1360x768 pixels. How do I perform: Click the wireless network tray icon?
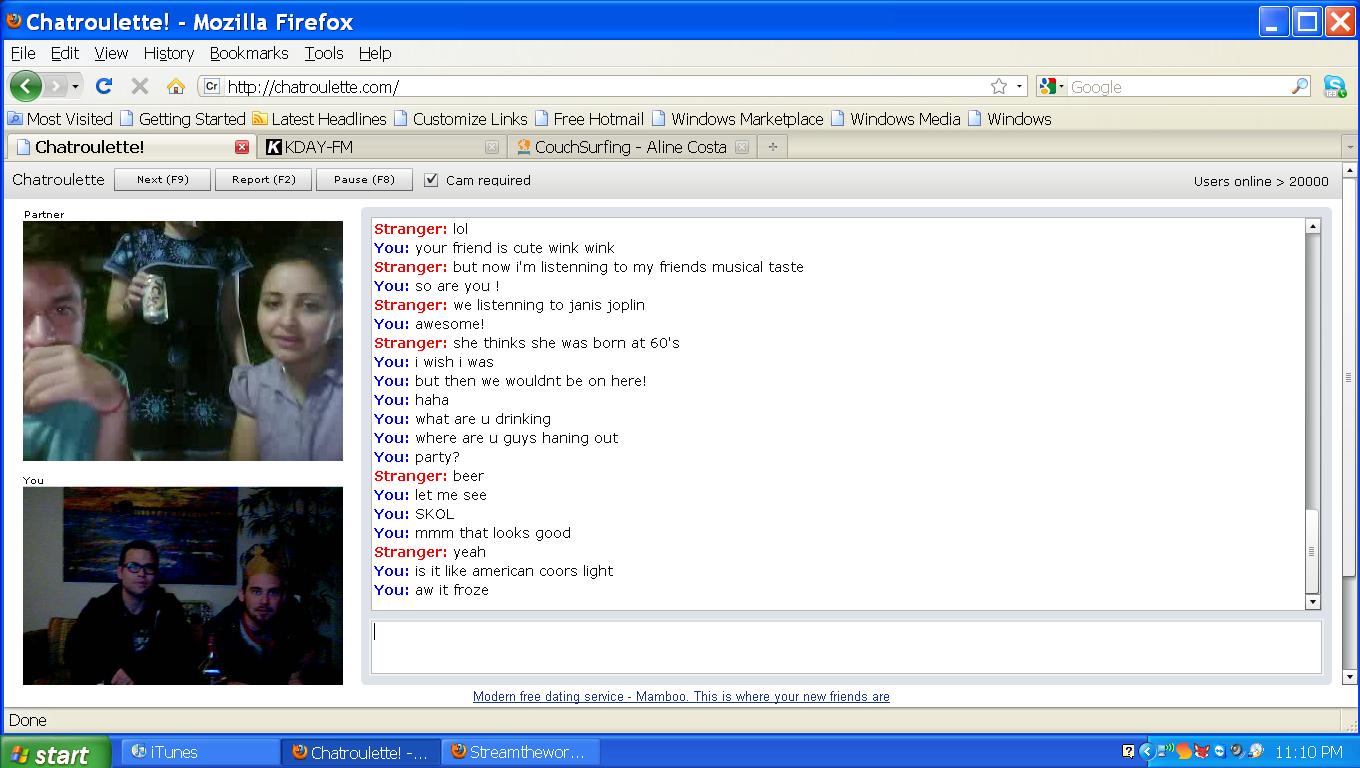1166,751
